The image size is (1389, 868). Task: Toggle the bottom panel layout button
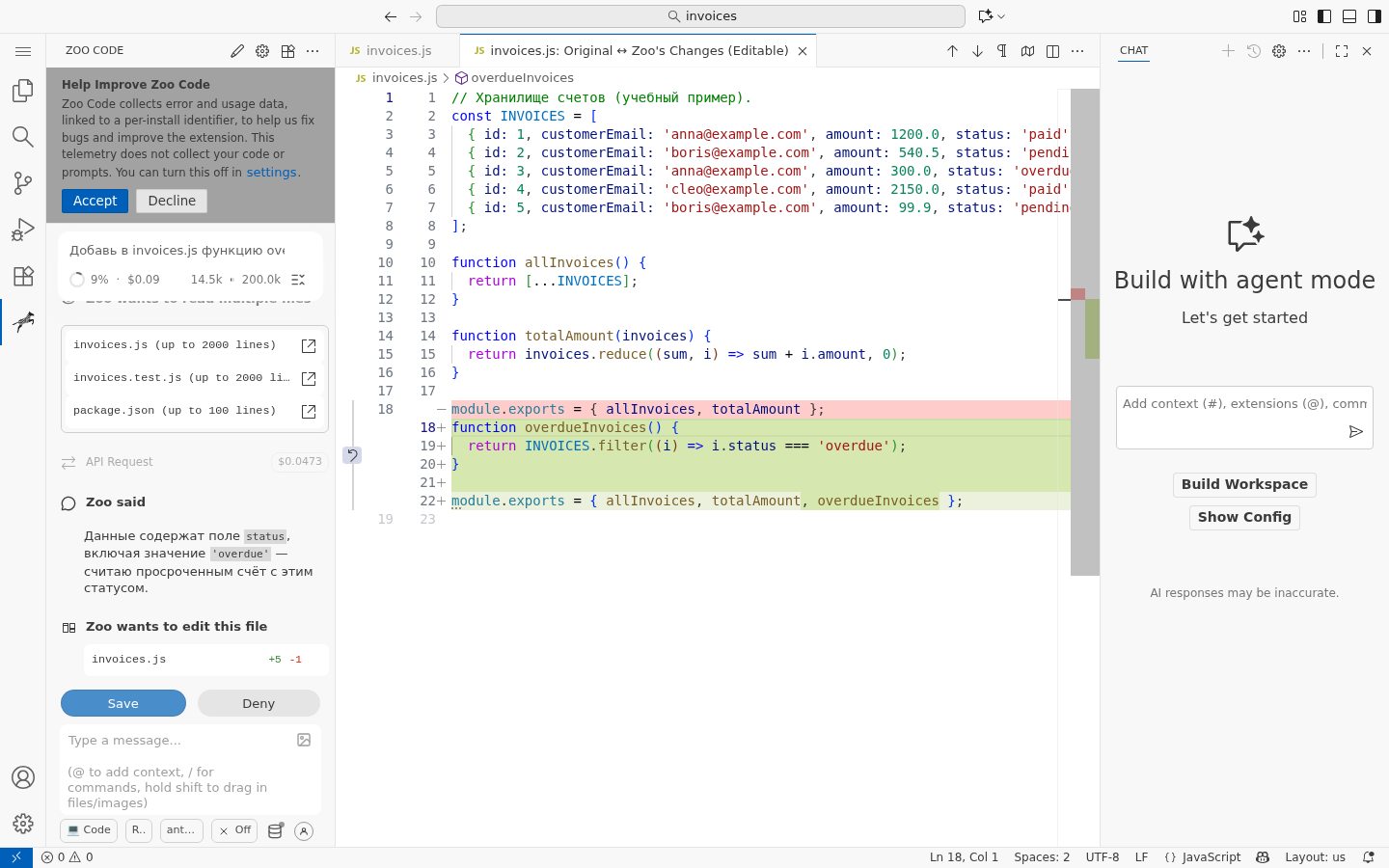click(1349, 16)
